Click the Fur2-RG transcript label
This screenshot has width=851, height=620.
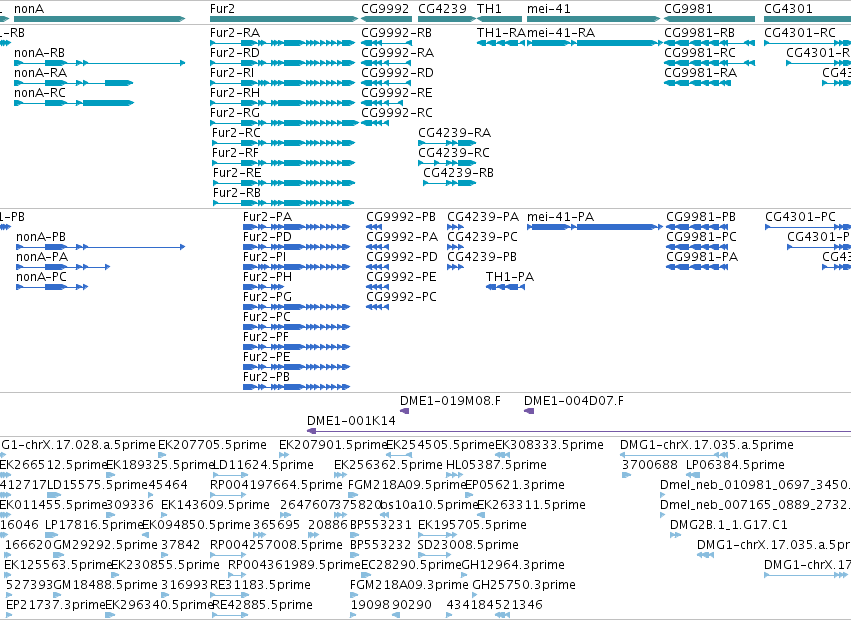point(235,113)
